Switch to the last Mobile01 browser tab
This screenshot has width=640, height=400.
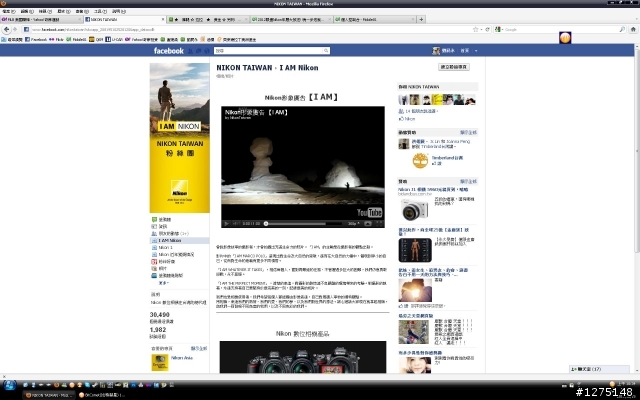(x=375, y=19)
